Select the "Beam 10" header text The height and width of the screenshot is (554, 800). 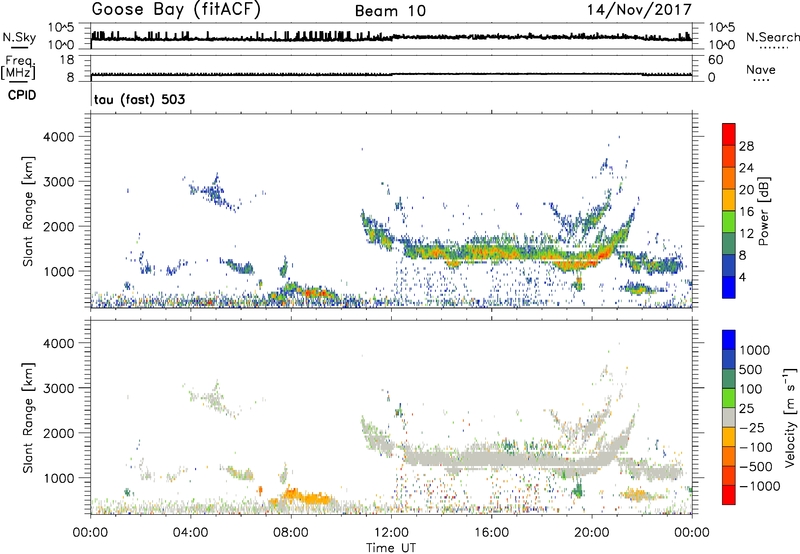(x=390, y=11)
